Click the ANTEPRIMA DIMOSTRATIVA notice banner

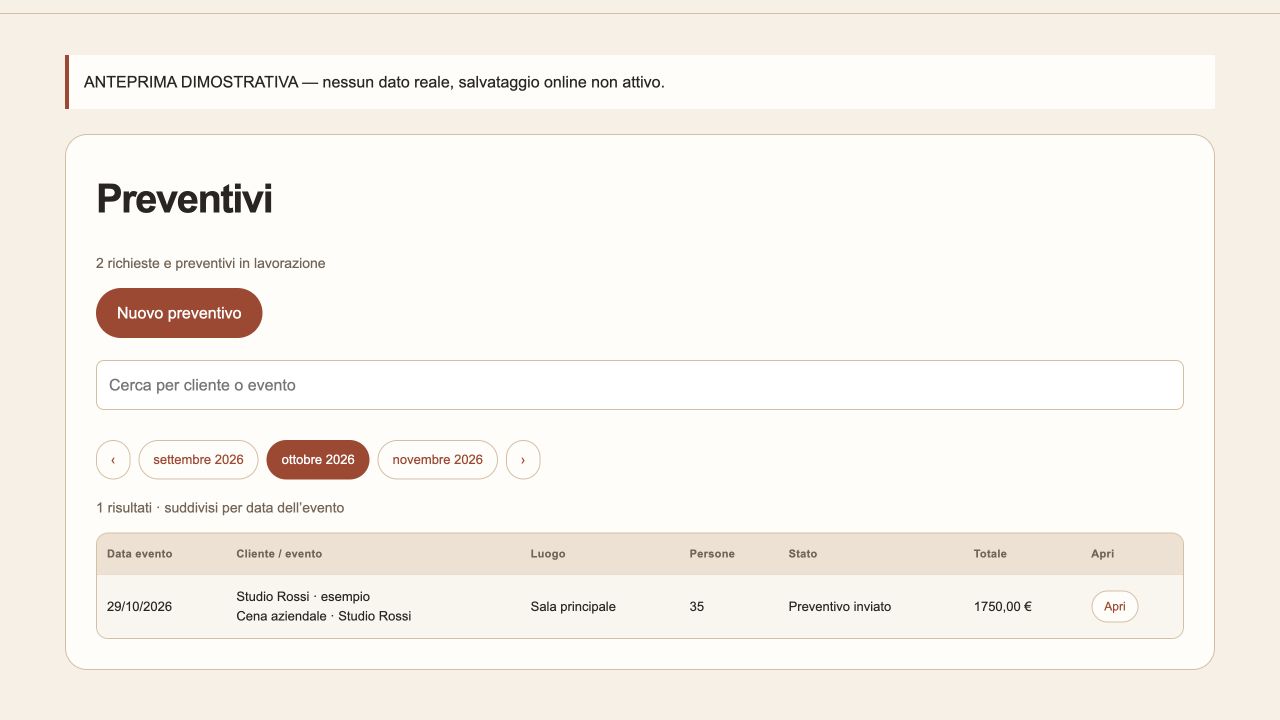pyautogui.click(x=640, y=82)
